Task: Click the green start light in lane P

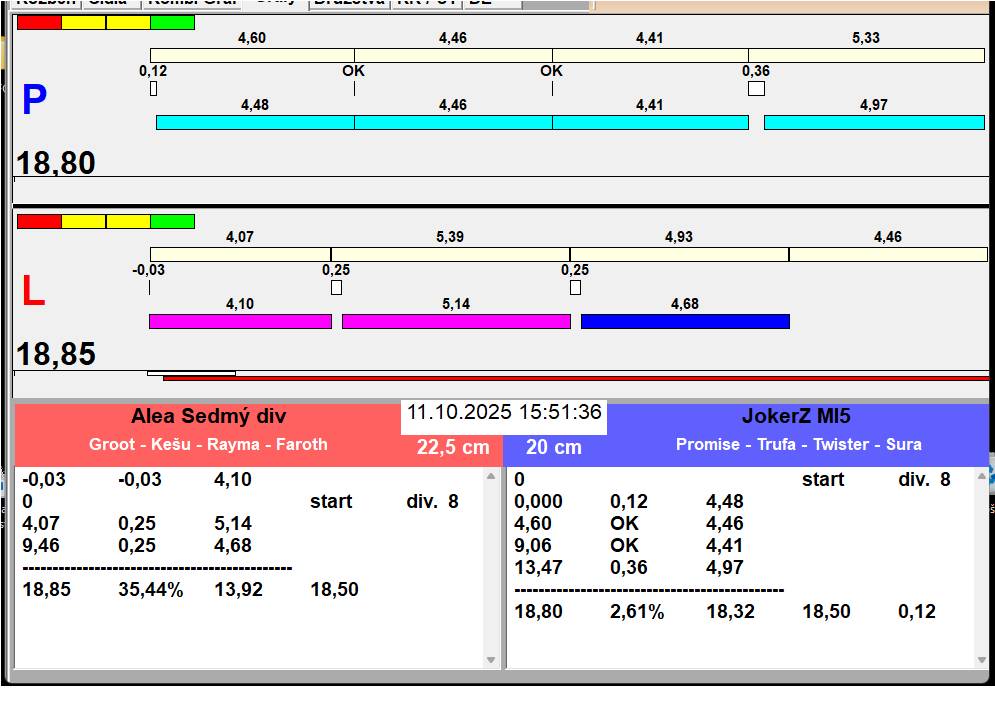Action: pos(172,22)
